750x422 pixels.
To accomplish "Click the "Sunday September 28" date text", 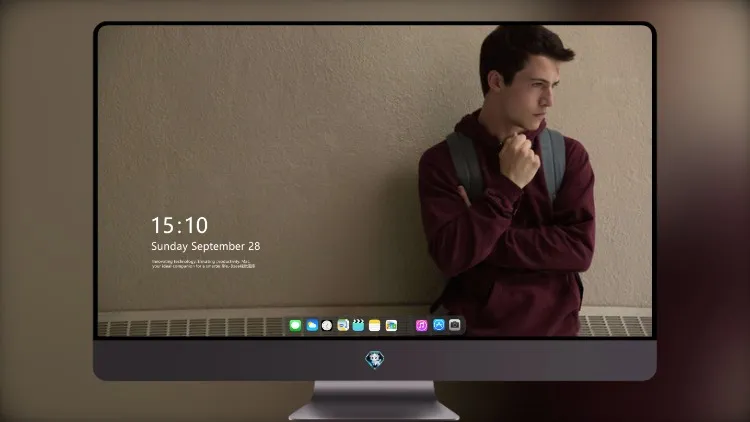I will tap(206, 246).
